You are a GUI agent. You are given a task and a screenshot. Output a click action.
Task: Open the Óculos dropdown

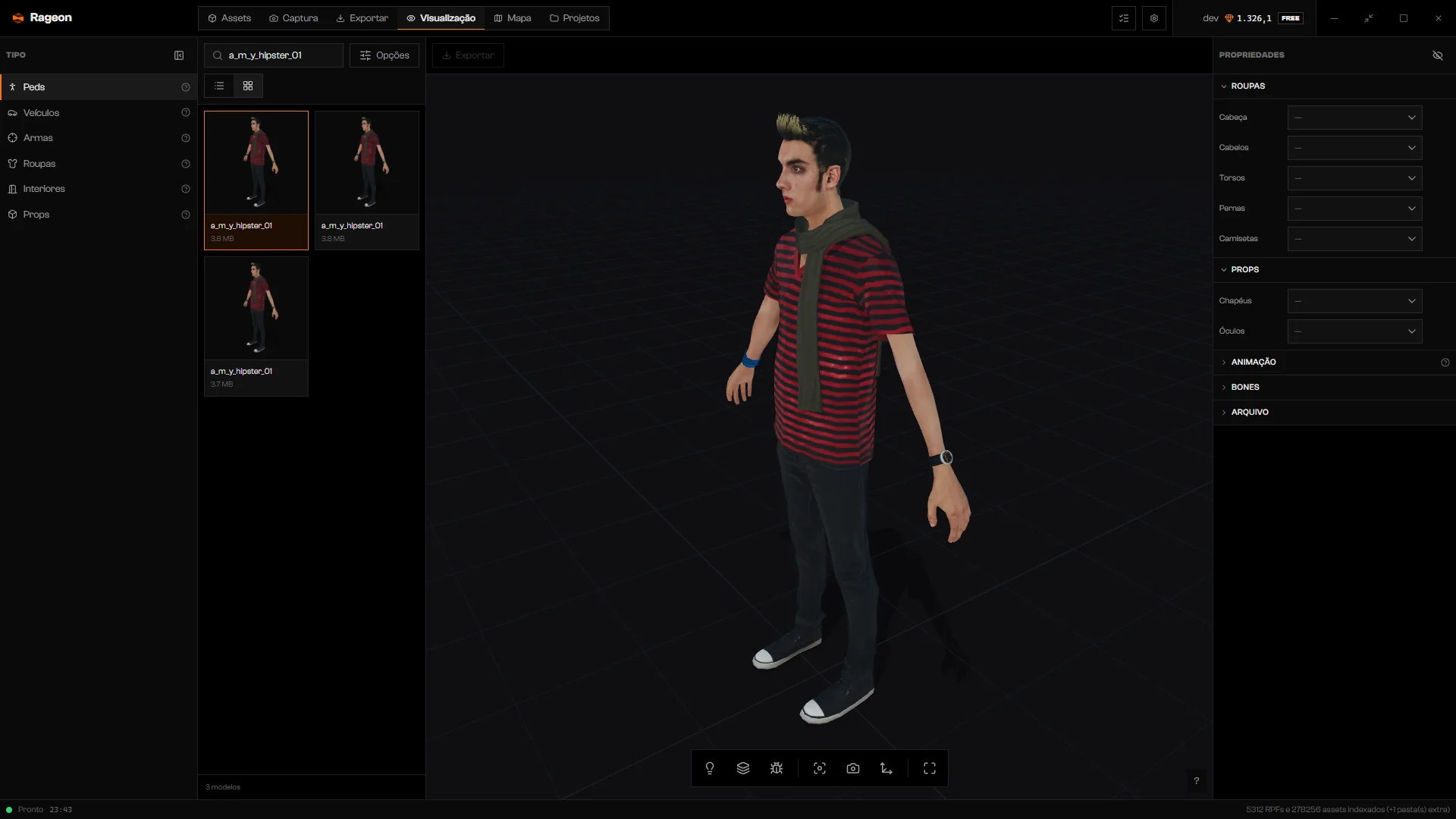[x=1354, y=331]
